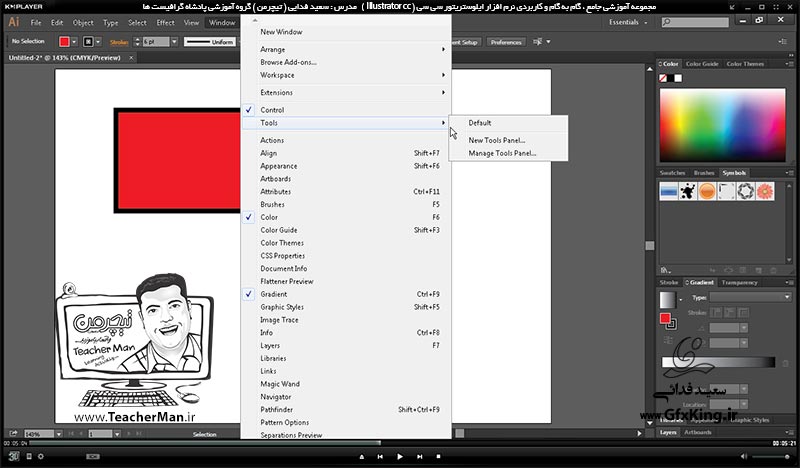The image size is (800, 468).
Task: Expand the Extensions submenu
Action: (346, 92)
